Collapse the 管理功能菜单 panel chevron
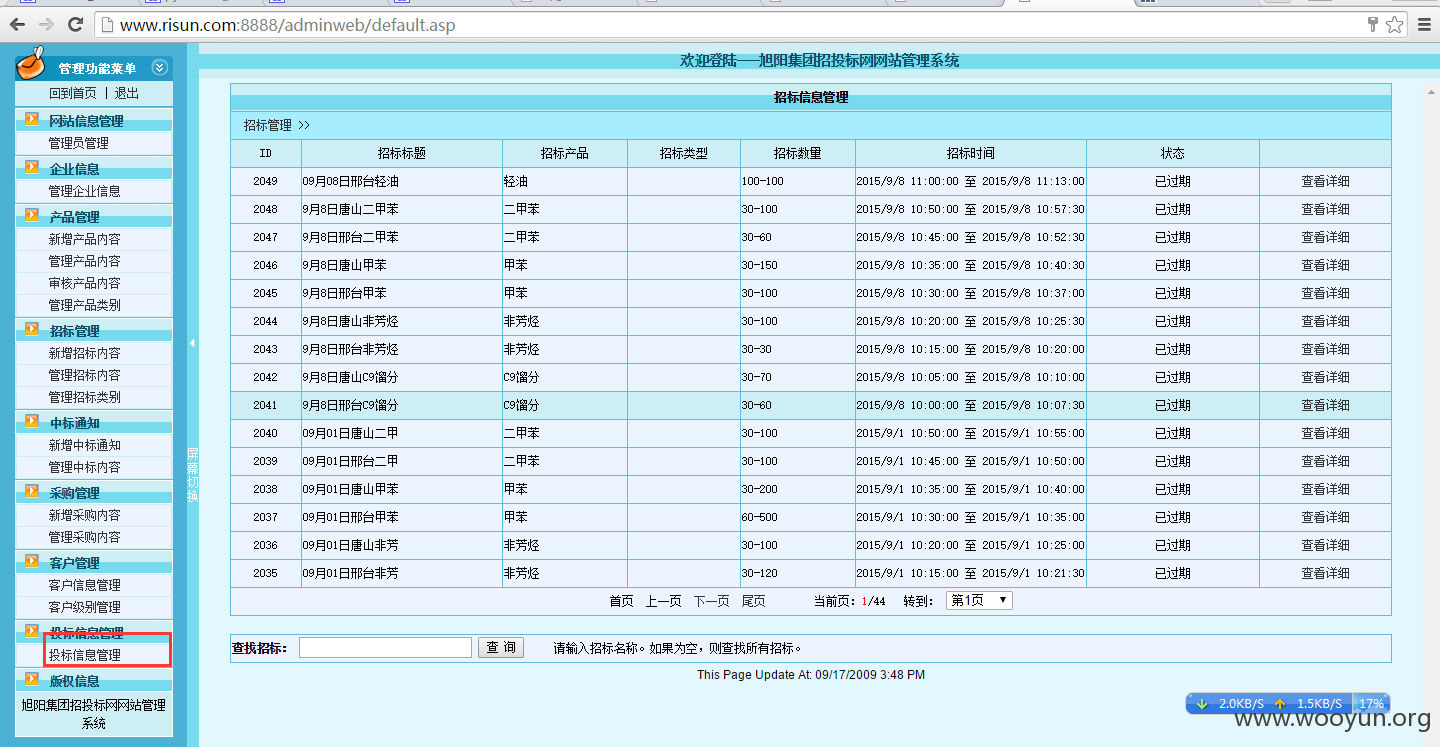This screenshot has width=1440, height=747. click(x=159, y=68)
